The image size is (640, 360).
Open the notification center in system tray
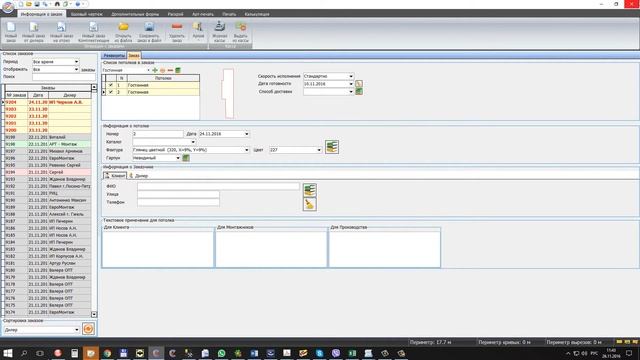629,353
